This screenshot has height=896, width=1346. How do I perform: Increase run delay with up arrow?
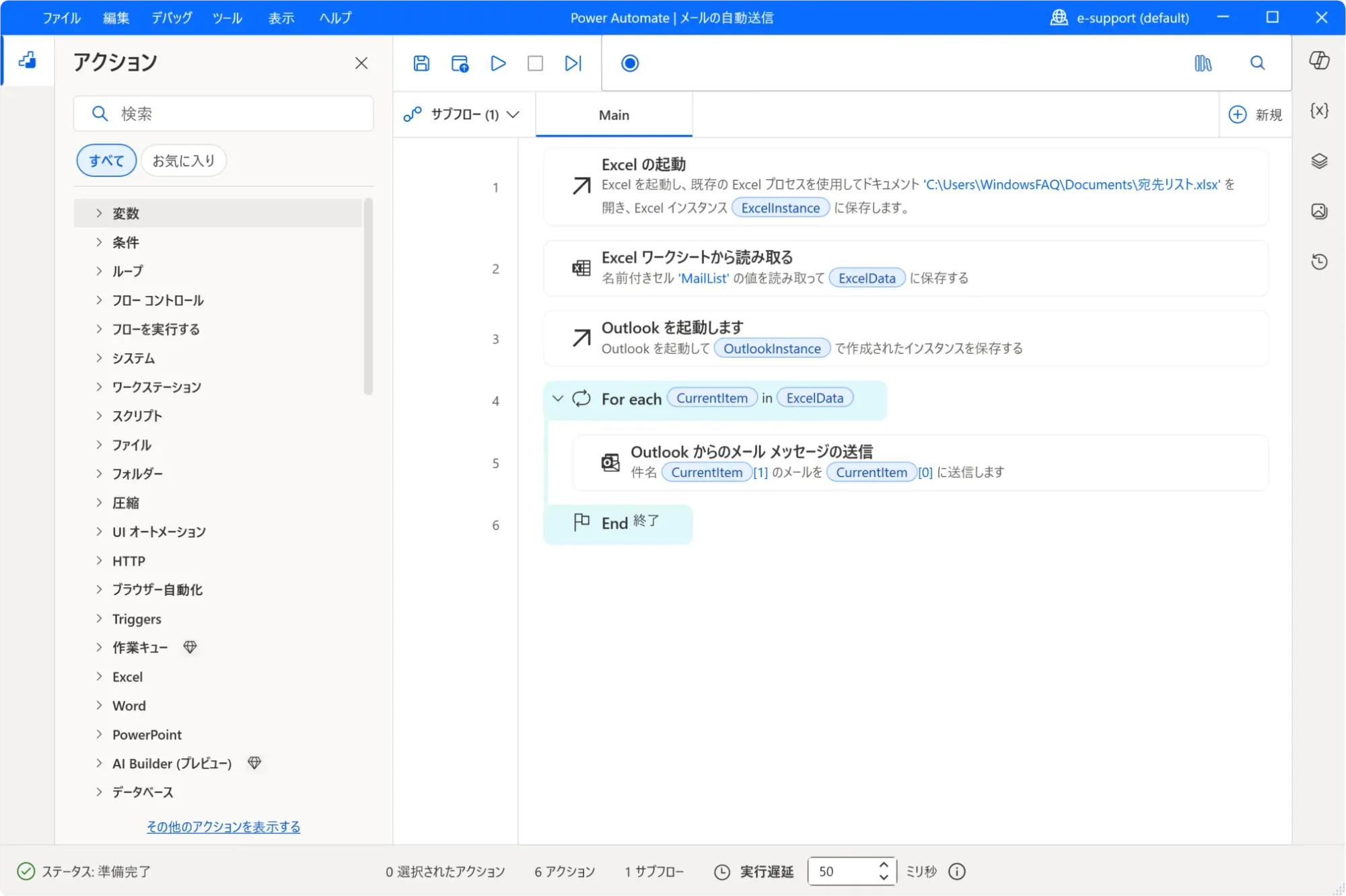pyautogui.click(x=884, y=865)
